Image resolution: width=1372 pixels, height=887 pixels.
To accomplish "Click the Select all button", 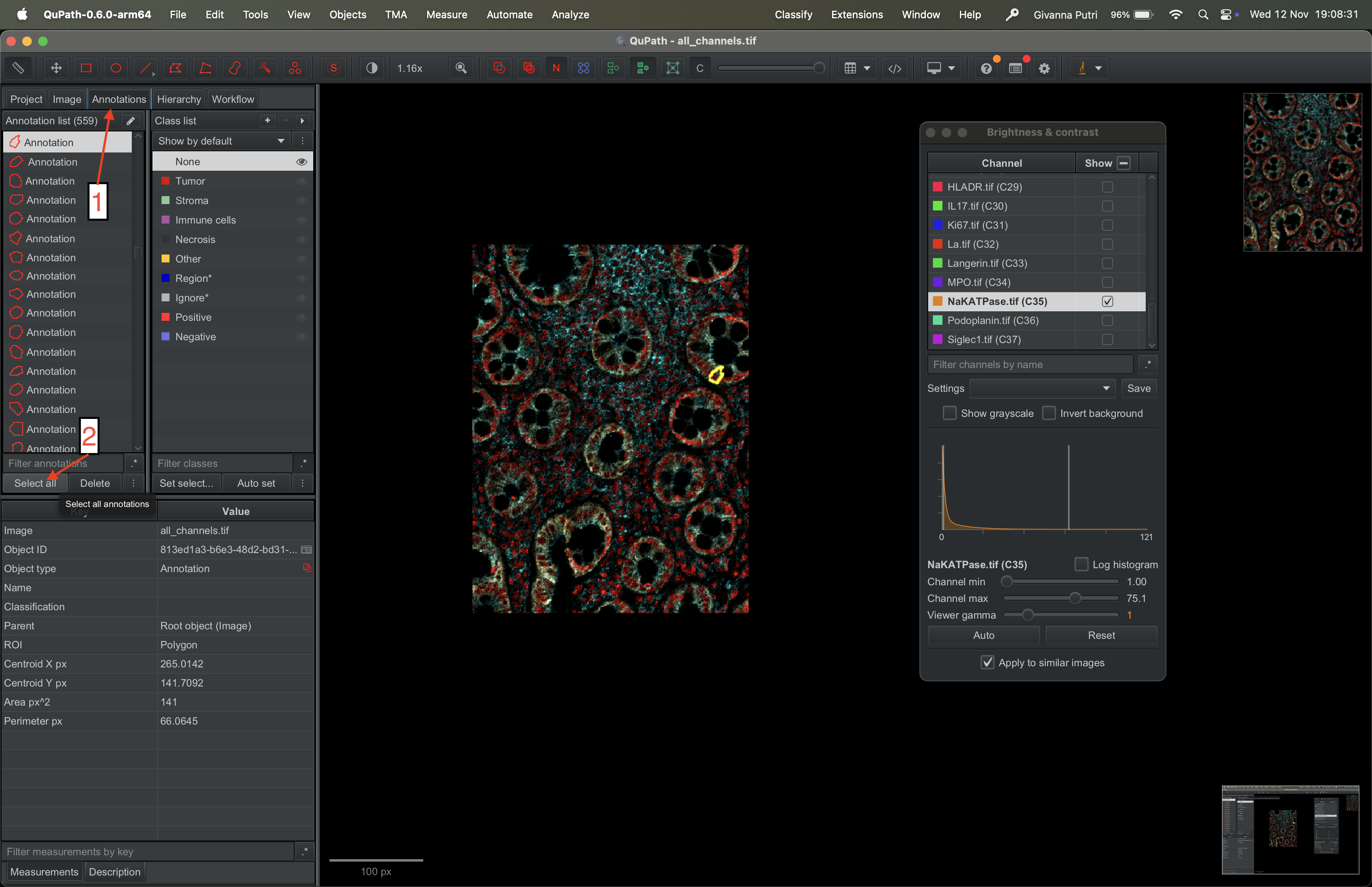I will (35, 483).
